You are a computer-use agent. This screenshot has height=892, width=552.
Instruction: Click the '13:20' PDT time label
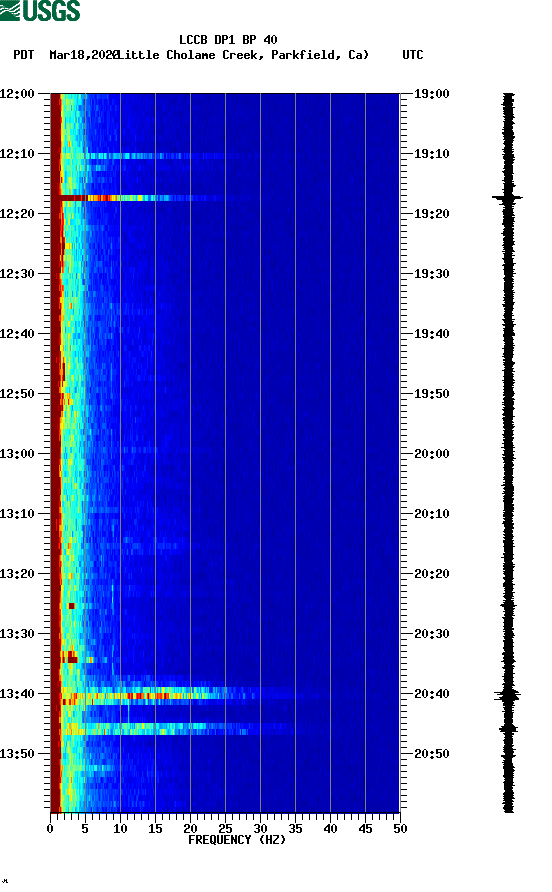click(17, 573)
